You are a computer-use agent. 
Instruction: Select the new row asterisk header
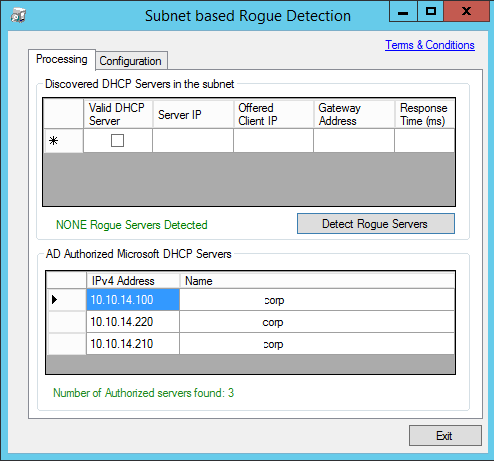[63, 141]
